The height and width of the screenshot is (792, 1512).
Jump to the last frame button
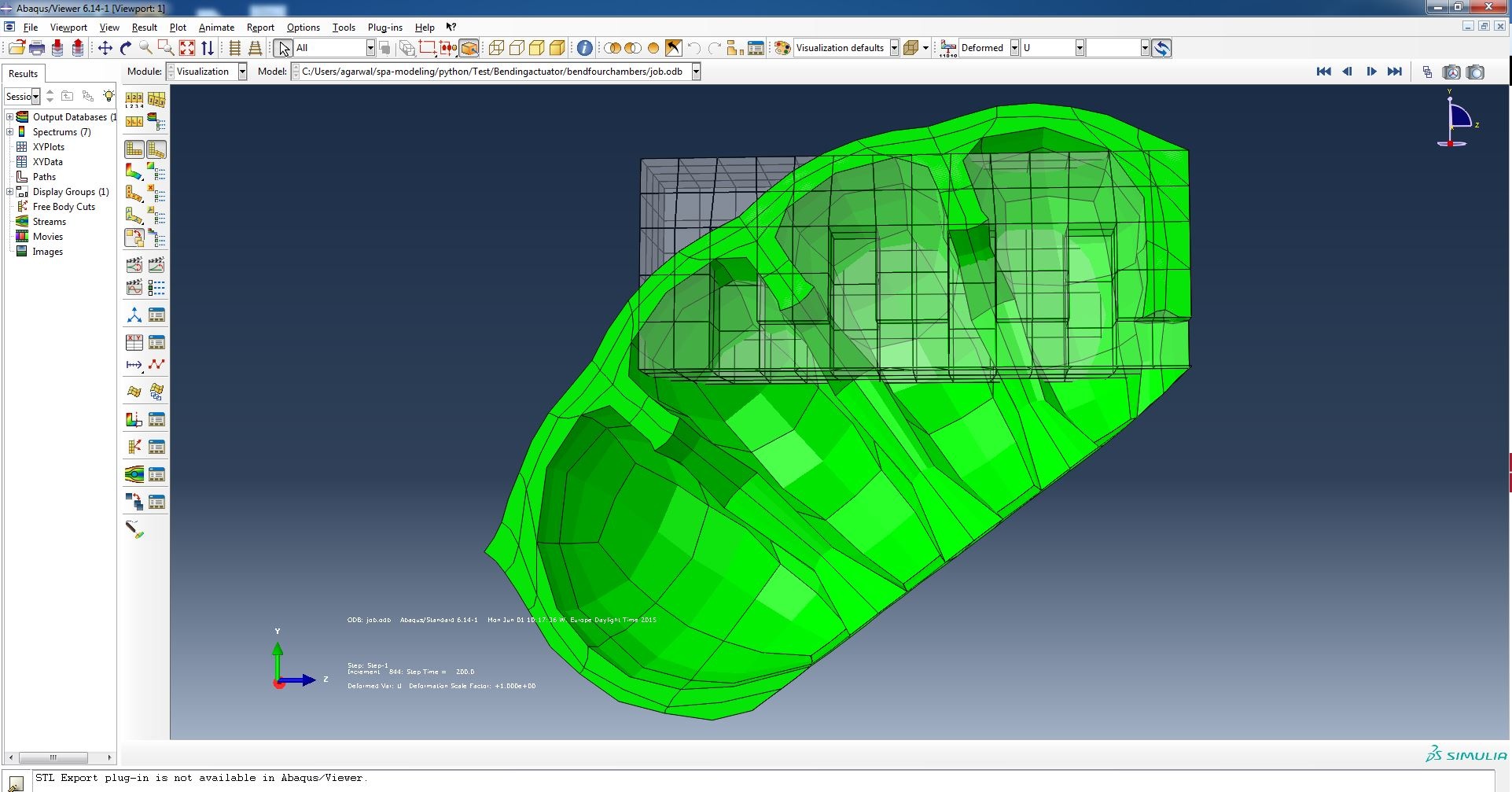(x=1394, y=72)
